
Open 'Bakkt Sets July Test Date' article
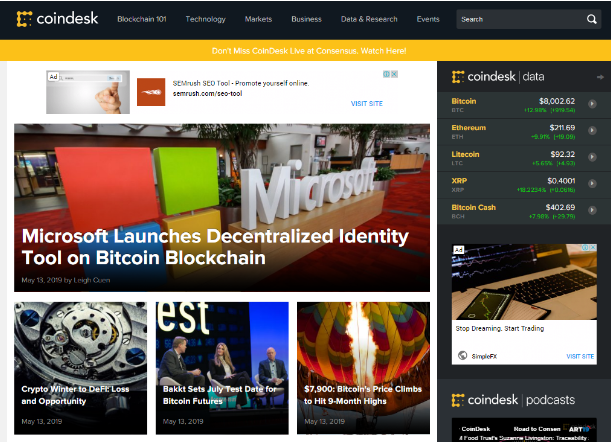(x=222, y=368)
